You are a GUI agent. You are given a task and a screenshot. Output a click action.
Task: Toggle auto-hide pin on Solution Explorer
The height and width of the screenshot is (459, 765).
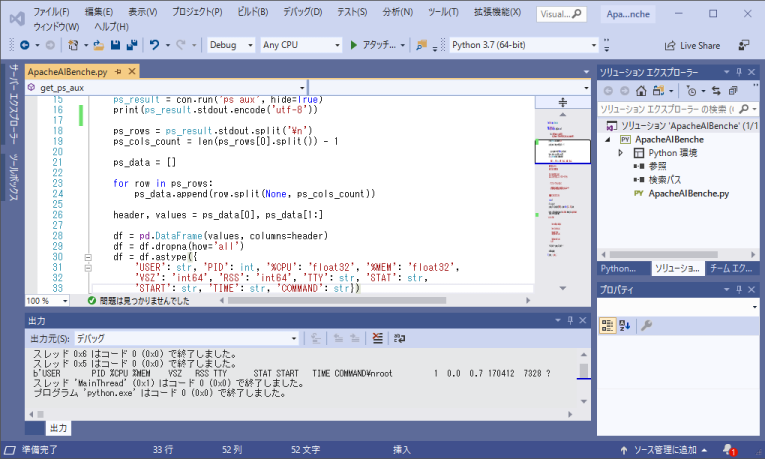[739, 72]
